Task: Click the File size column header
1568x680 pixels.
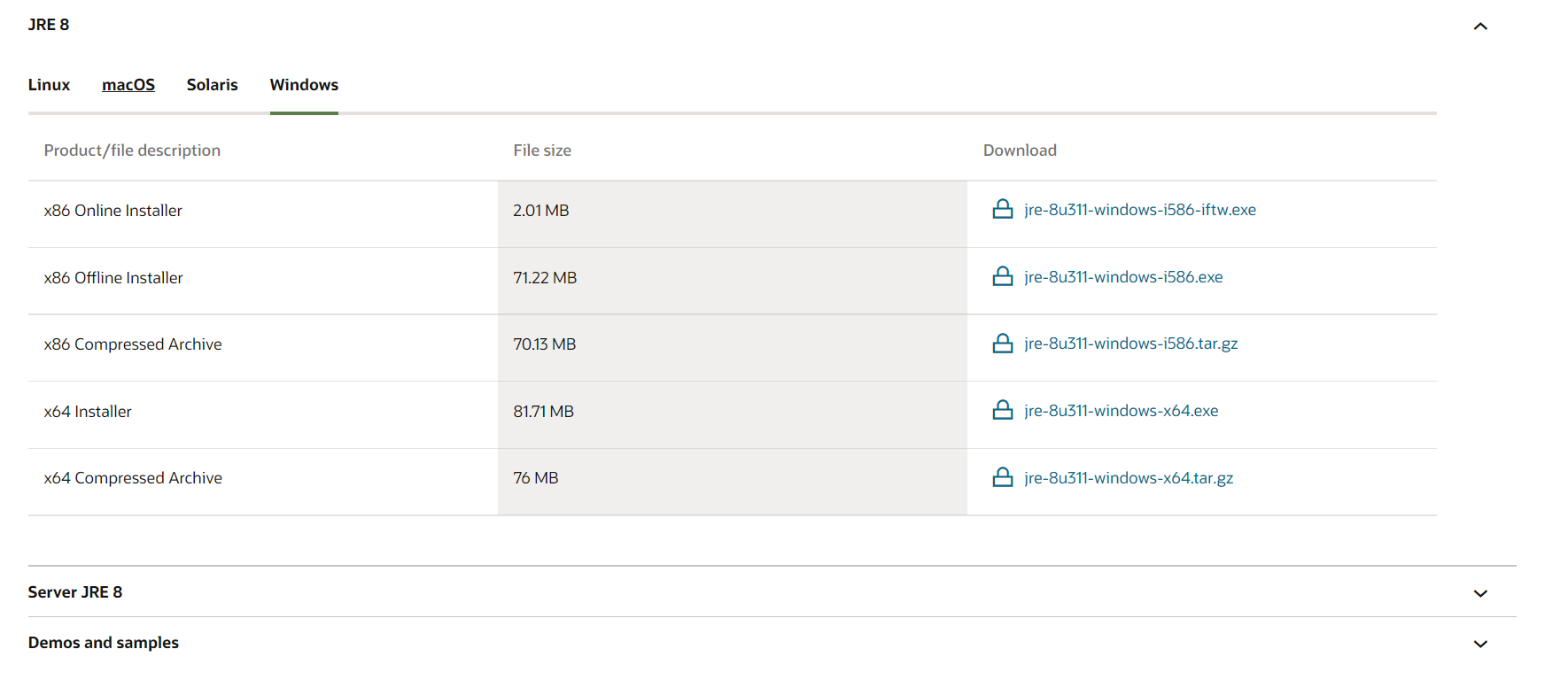Action: click(542, 151)
